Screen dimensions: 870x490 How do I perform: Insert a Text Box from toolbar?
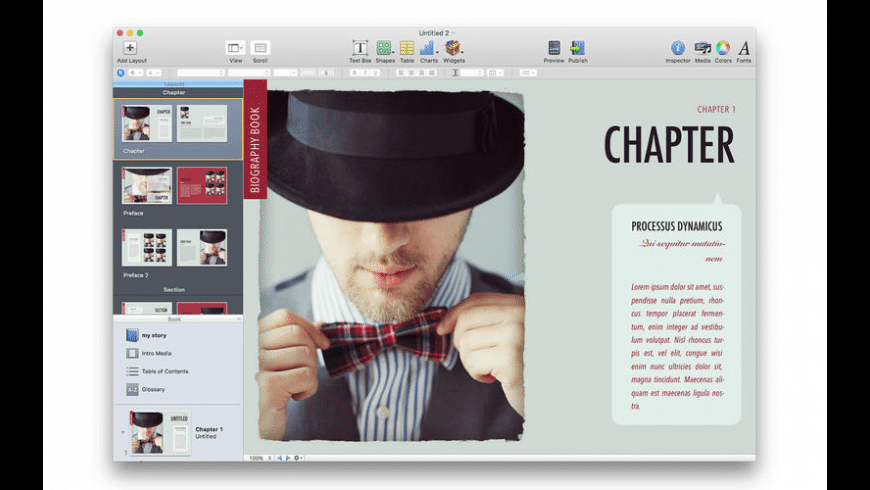click(x=360, y=48)
